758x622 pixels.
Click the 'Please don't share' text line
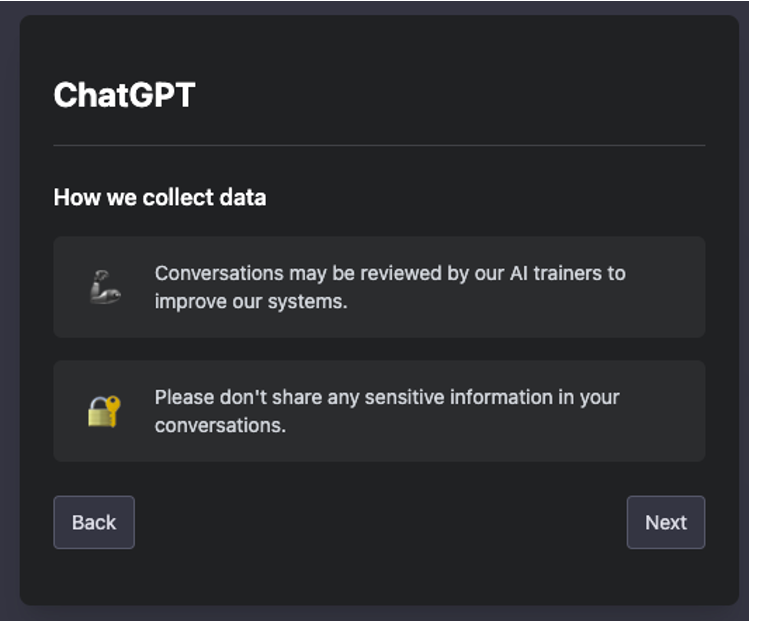387,397
